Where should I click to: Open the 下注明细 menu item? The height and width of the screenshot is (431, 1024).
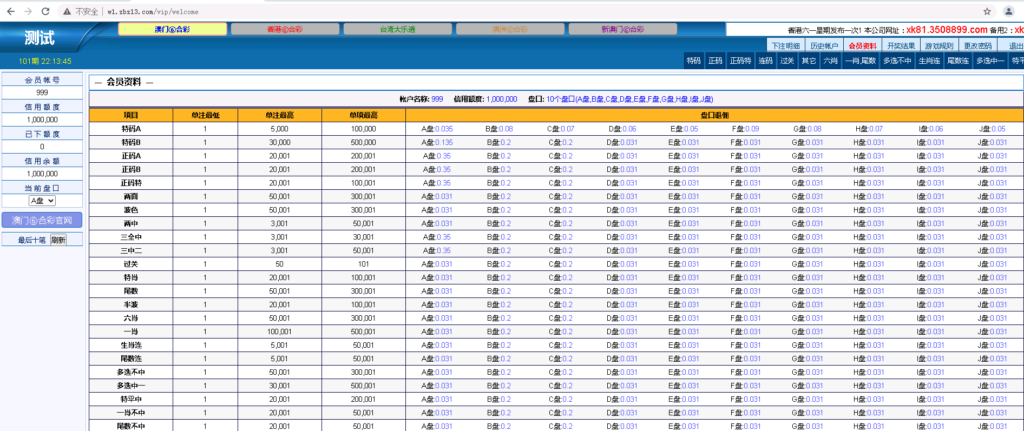(x=785, y=46)
